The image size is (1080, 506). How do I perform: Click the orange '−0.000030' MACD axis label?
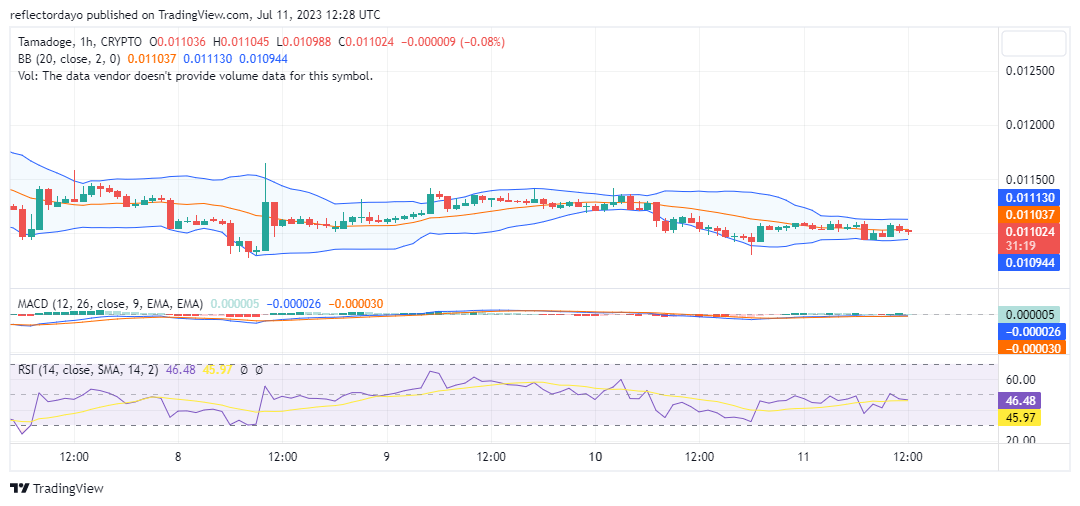pos(1031,348)
